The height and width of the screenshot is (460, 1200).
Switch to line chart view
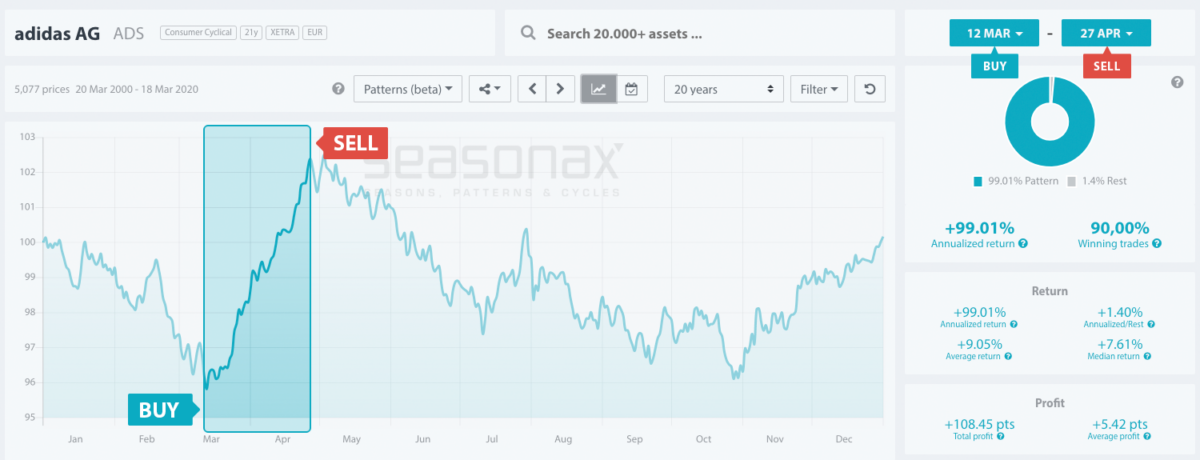[598, 89]
